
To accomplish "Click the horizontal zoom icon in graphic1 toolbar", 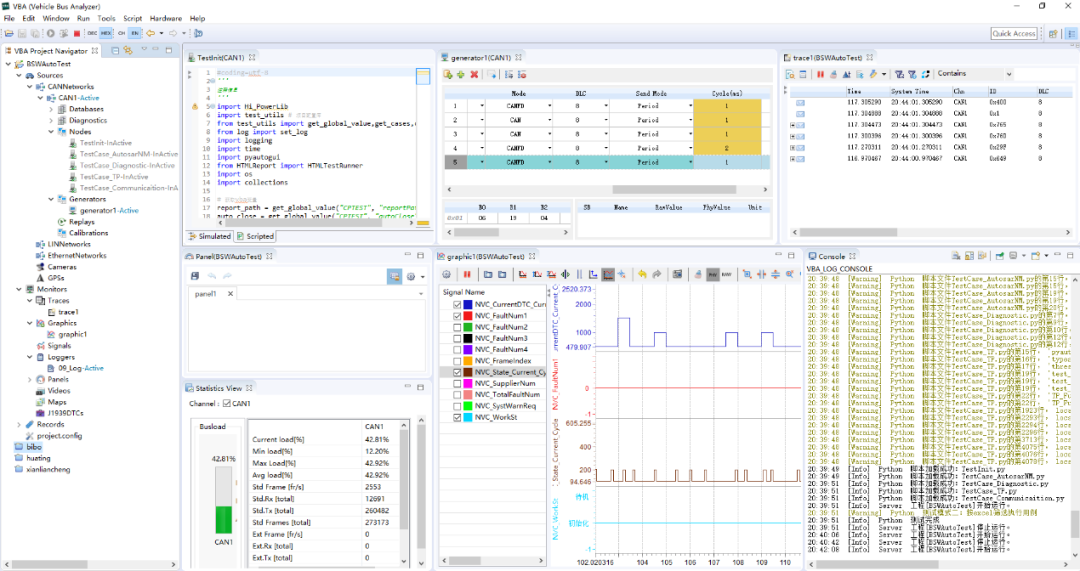I will tap(761, 274).
